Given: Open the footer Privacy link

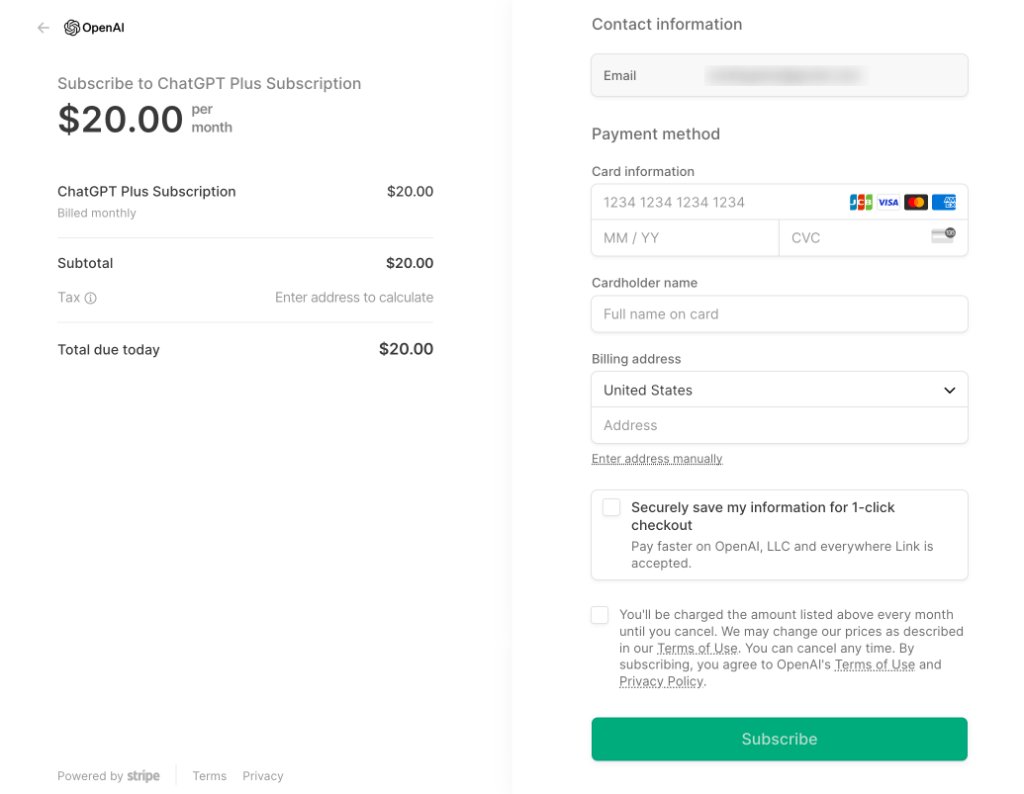Looking at the screenshot, I should coord(263,776).
